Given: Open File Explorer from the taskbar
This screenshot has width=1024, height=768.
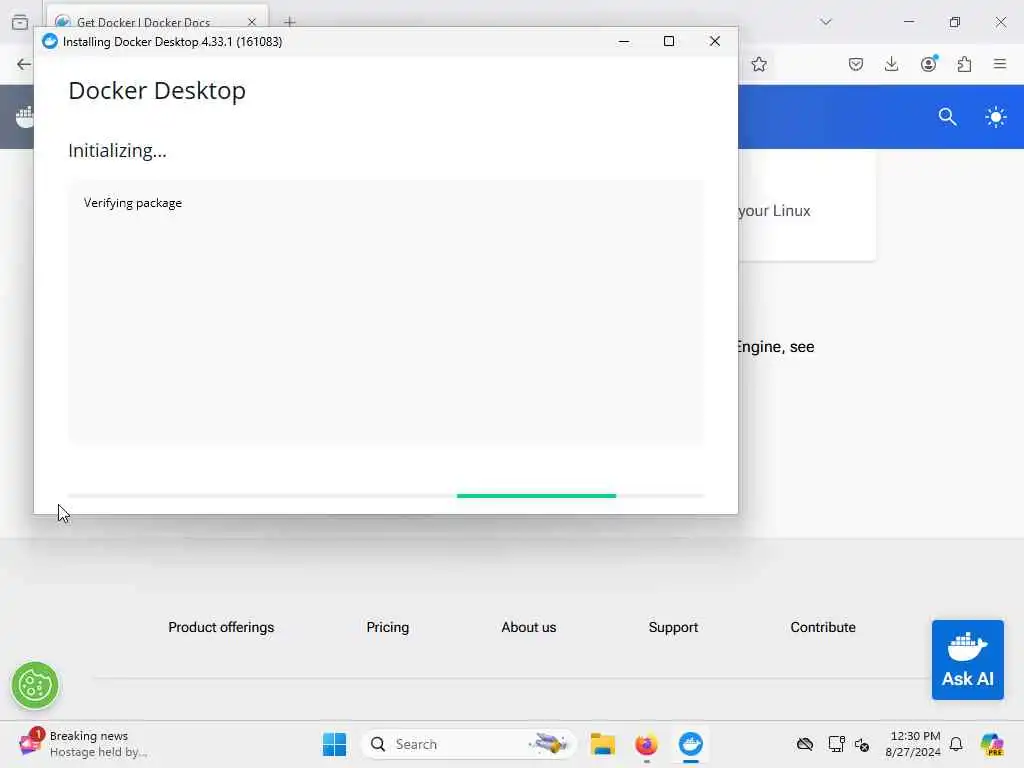Looking at the screenshot, I should pos(602,744).
